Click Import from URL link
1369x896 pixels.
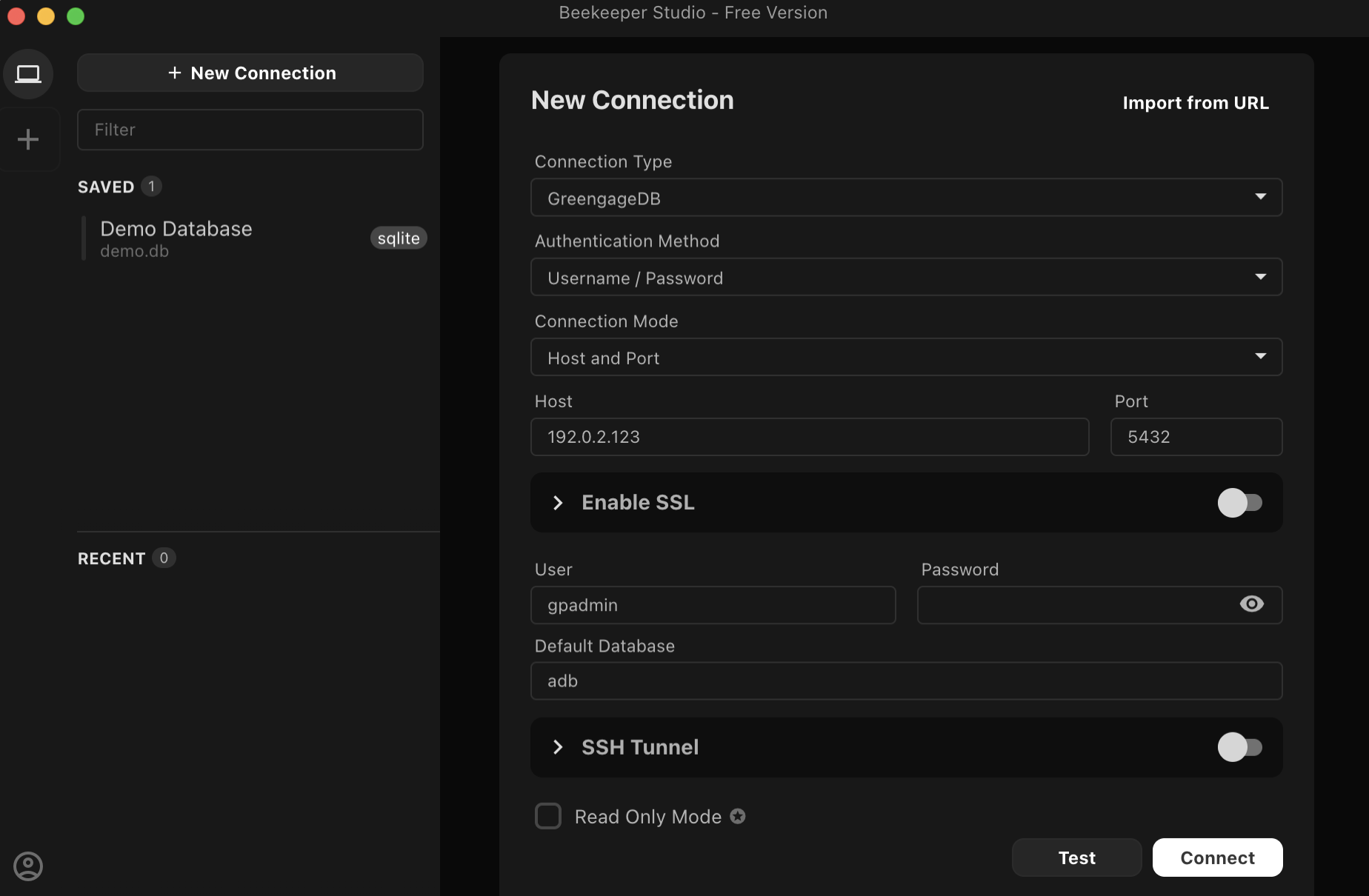(1196, 103)
